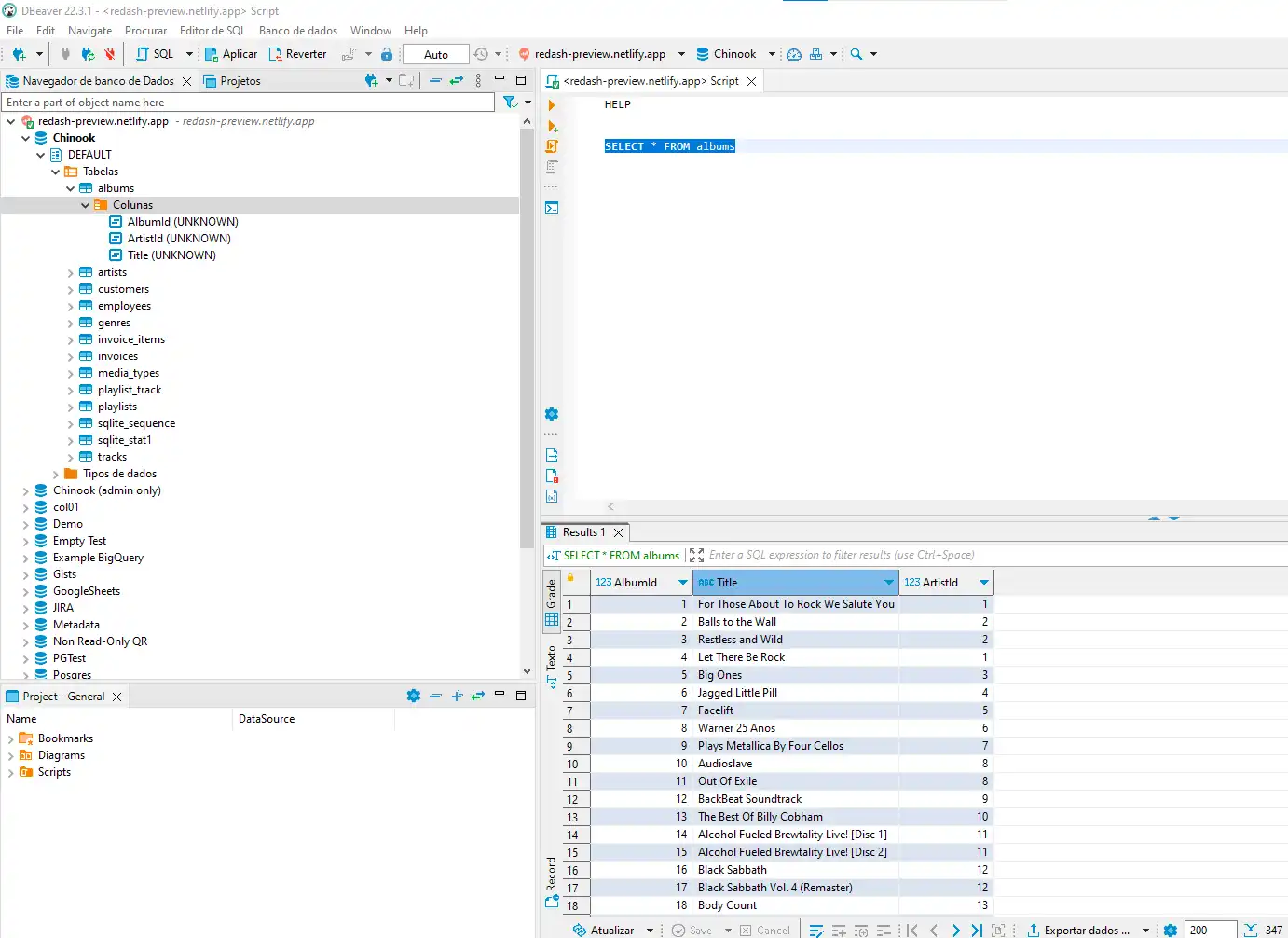This screenshot has height=938, width=1288.
Task: Open the active connection selector redash-preview.netlify.app
Action: (x=600, y=54)
